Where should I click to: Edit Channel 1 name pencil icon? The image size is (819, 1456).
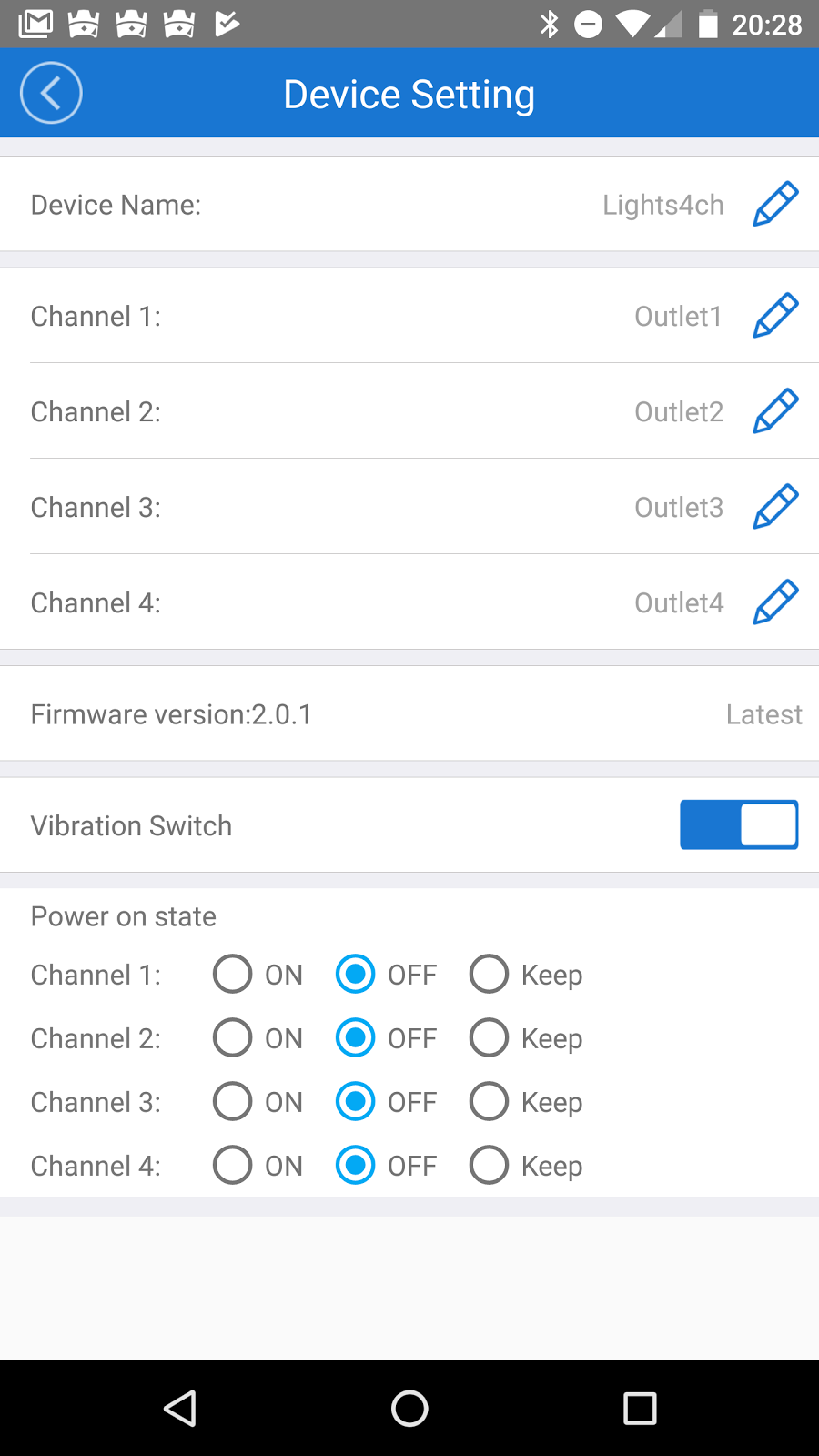[x=775, y=316]
